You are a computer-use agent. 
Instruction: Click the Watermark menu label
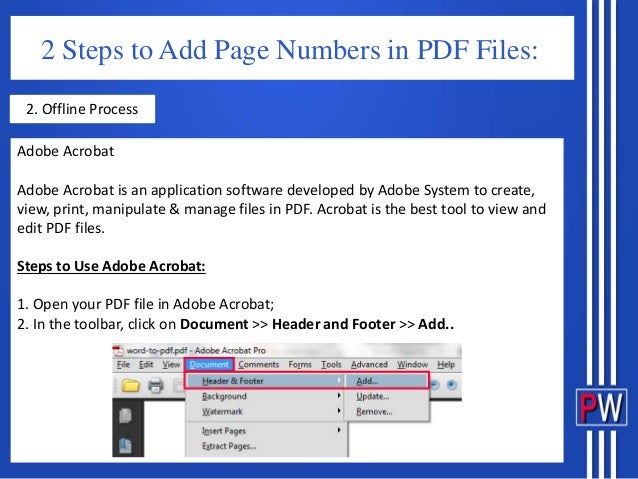[222, 411]
